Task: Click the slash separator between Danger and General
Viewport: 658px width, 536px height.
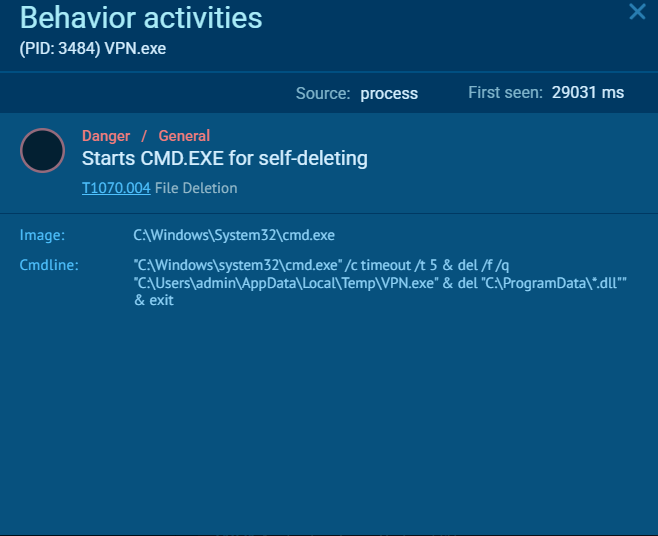Action: click(144, 136)
